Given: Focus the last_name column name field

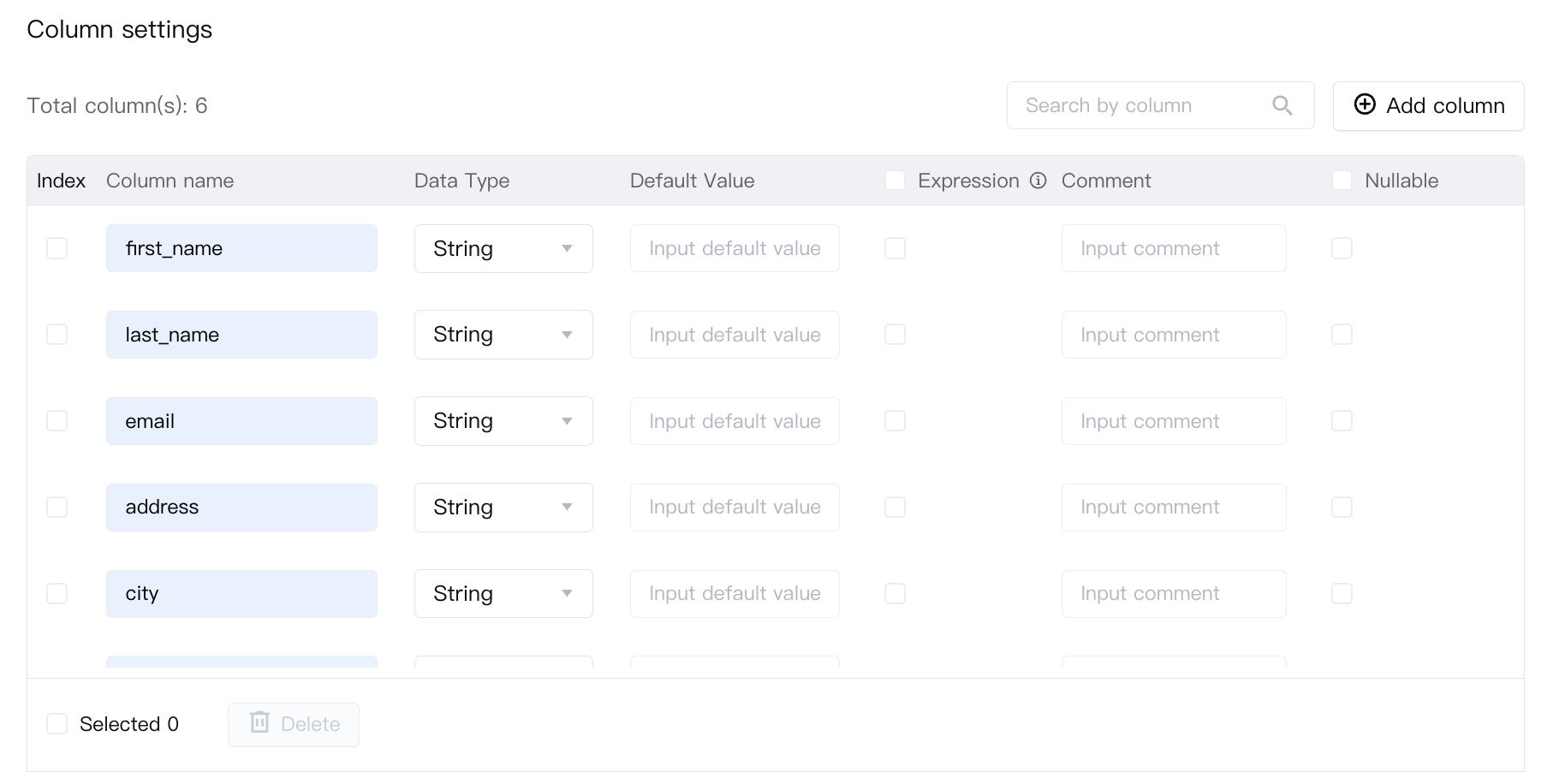Looking at the screenshot, I should 241,335.
